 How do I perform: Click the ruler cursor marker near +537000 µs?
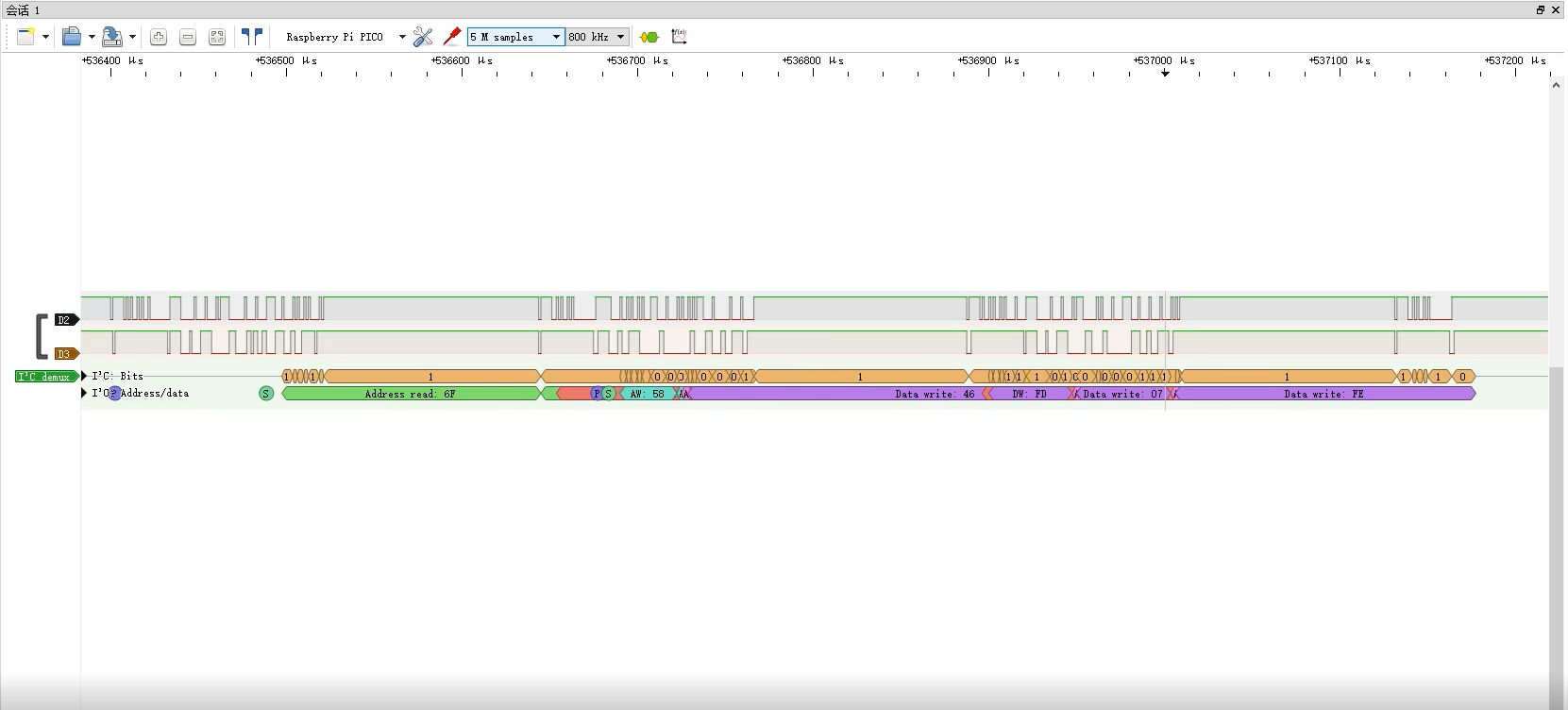(x=1165, y=73)
